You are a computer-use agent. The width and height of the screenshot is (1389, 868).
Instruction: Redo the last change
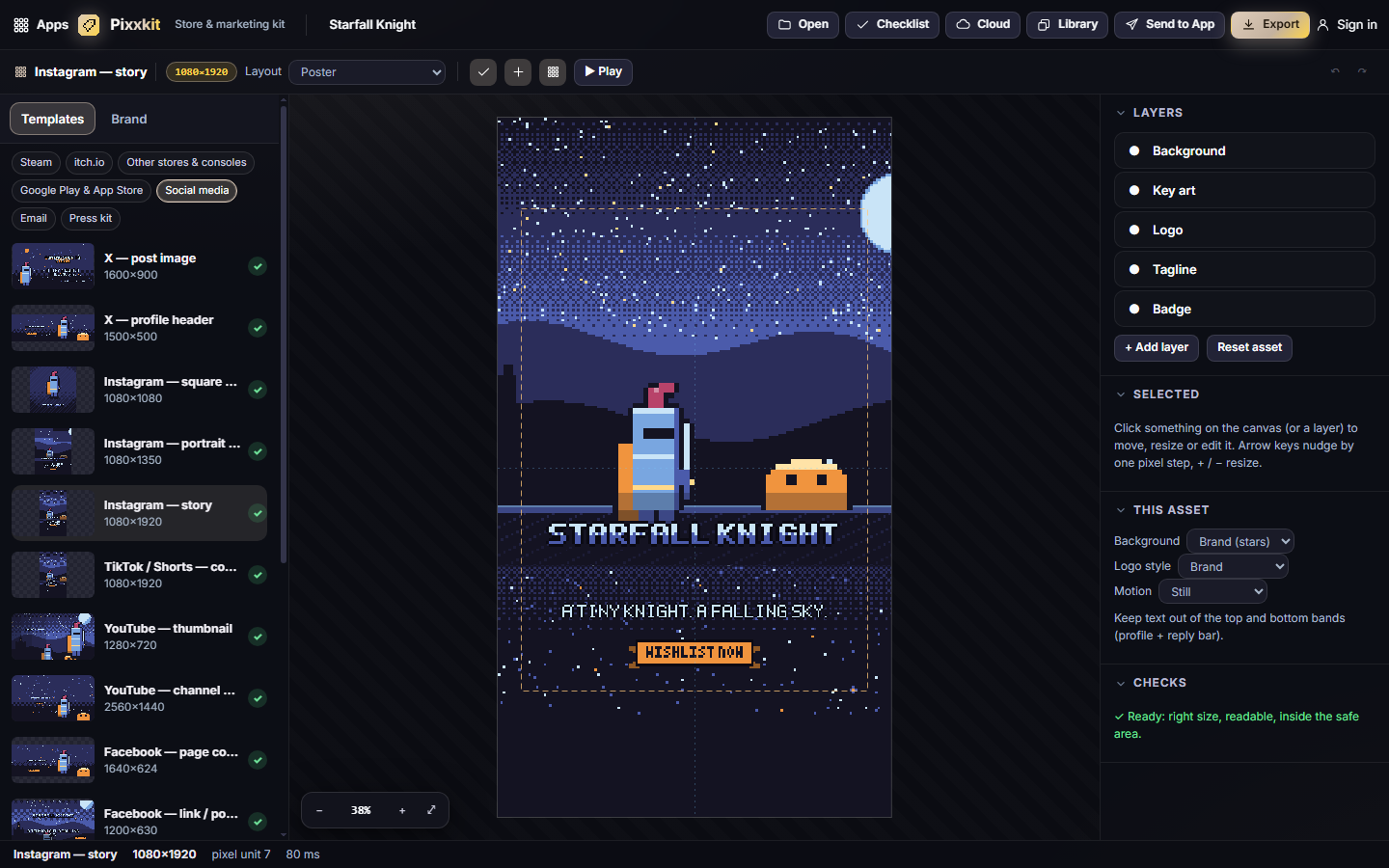pyautogui.click(x=1362, y=71)
